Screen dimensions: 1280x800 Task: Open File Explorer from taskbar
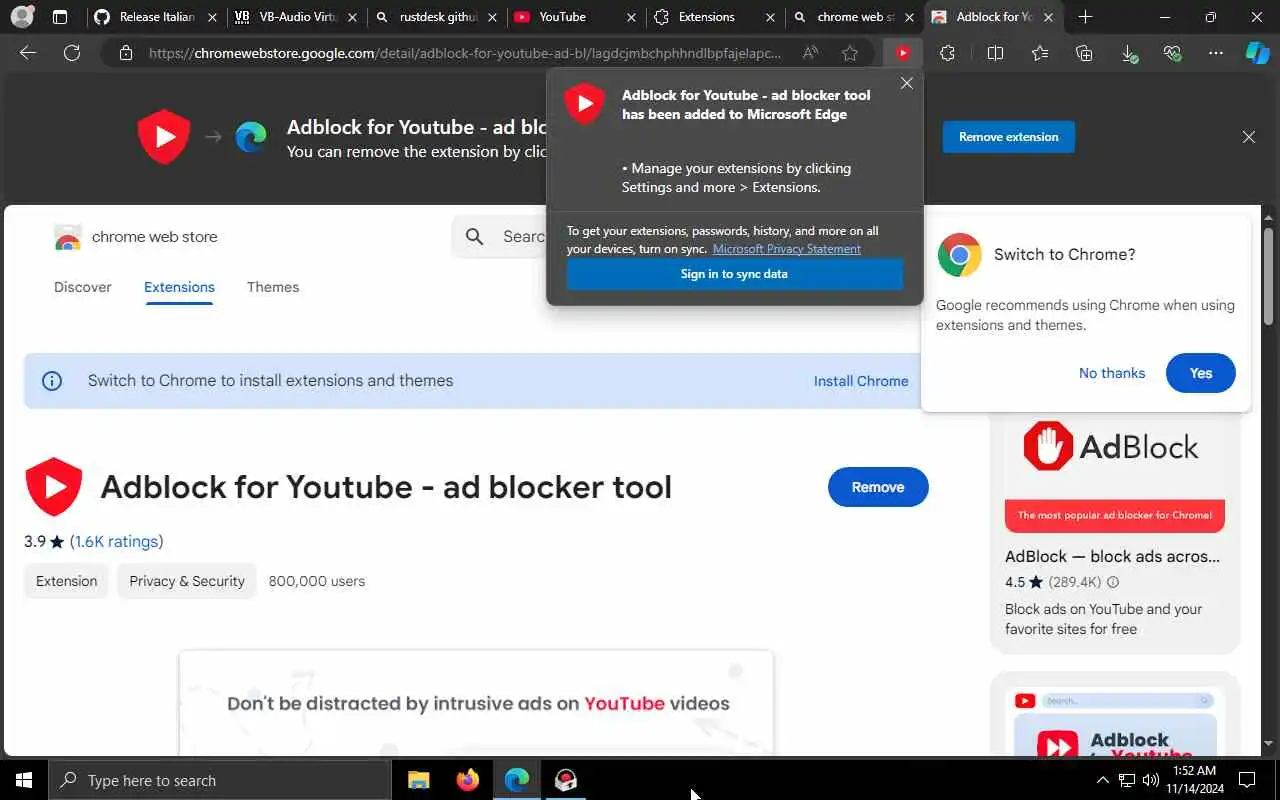[x=418, y=780]
